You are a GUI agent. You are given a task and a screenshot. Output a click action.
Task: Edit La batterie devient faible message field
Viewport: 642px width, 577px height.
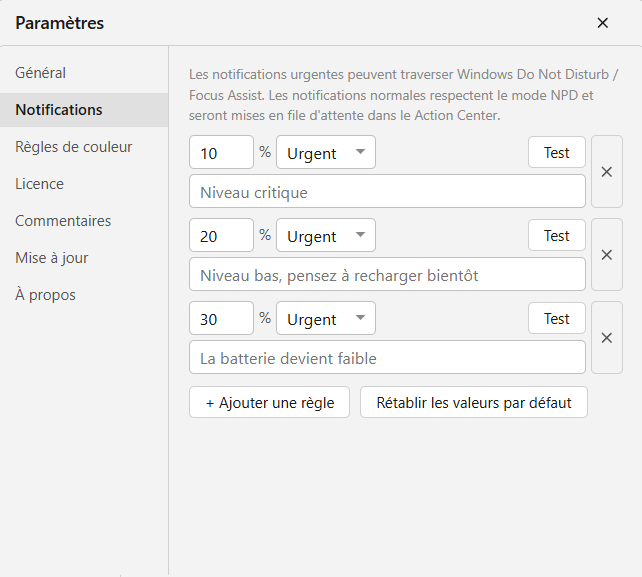click(387, 358)
